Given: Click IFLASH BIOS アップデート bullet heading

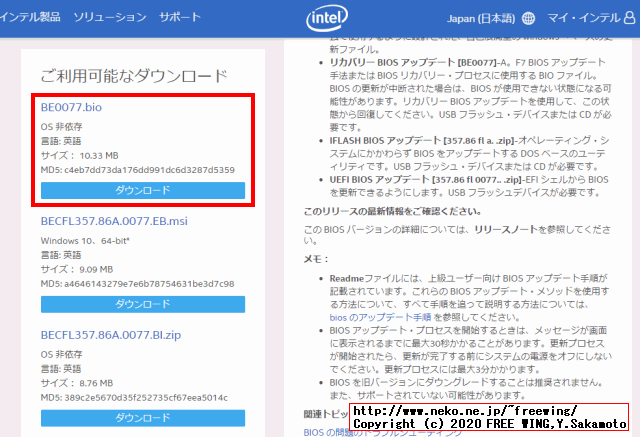Looking at the screenshot, I should tap(421, 141).
